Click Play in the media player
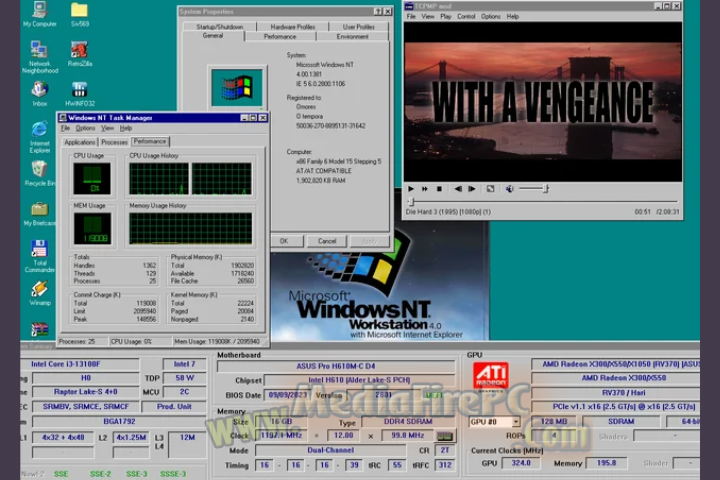720x480 pixels. point(411,189)
